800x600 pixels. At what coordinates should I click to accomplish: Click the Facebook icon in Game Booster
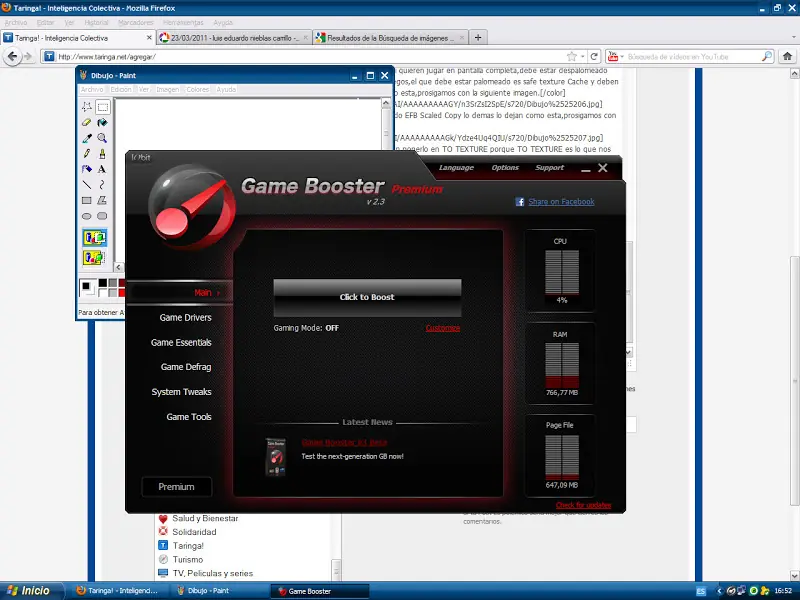[x=520, y=202]
